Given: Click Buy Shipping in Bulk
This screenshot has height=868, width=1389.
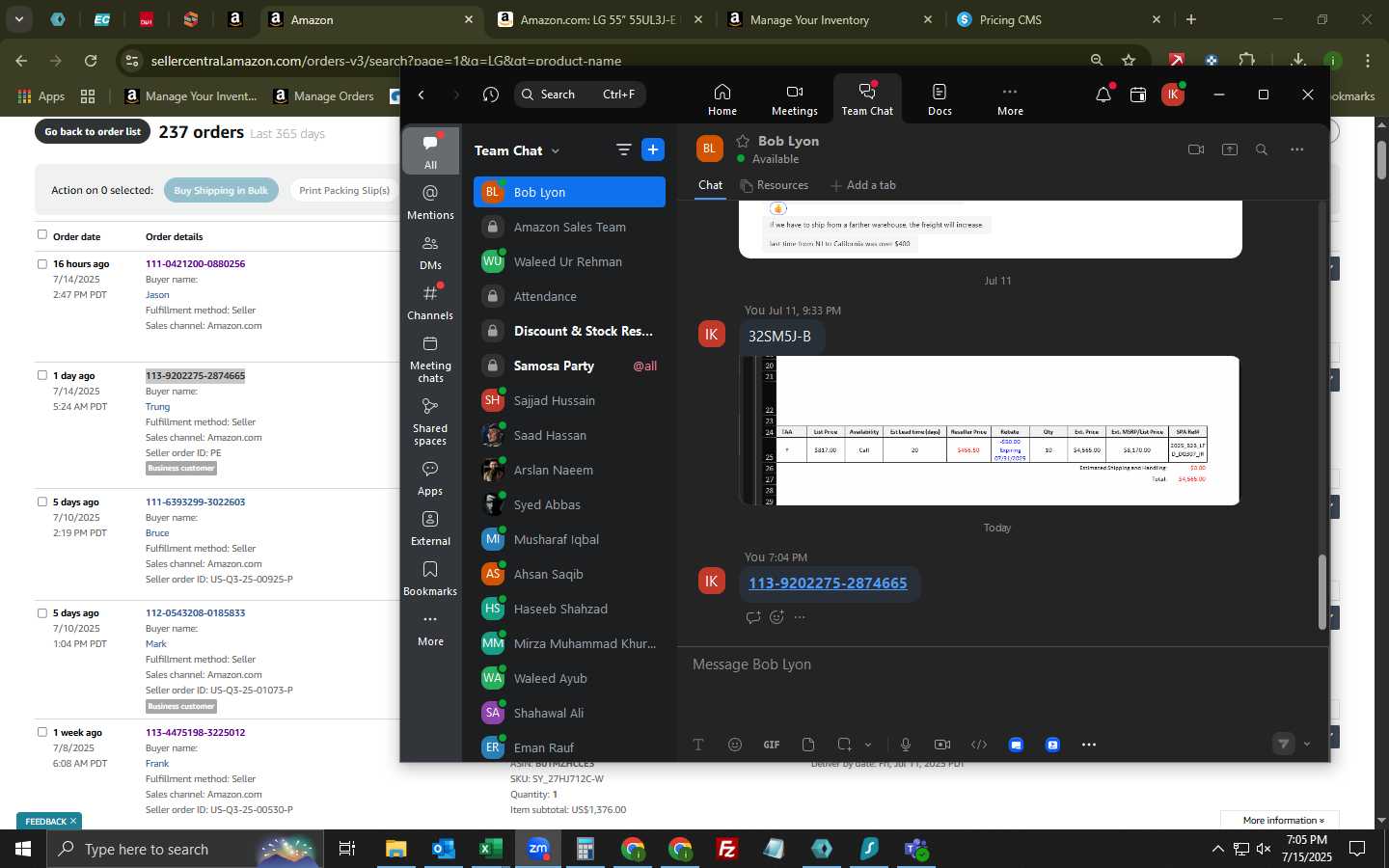Looking at the screenshot, I should (x=221, y=190).
